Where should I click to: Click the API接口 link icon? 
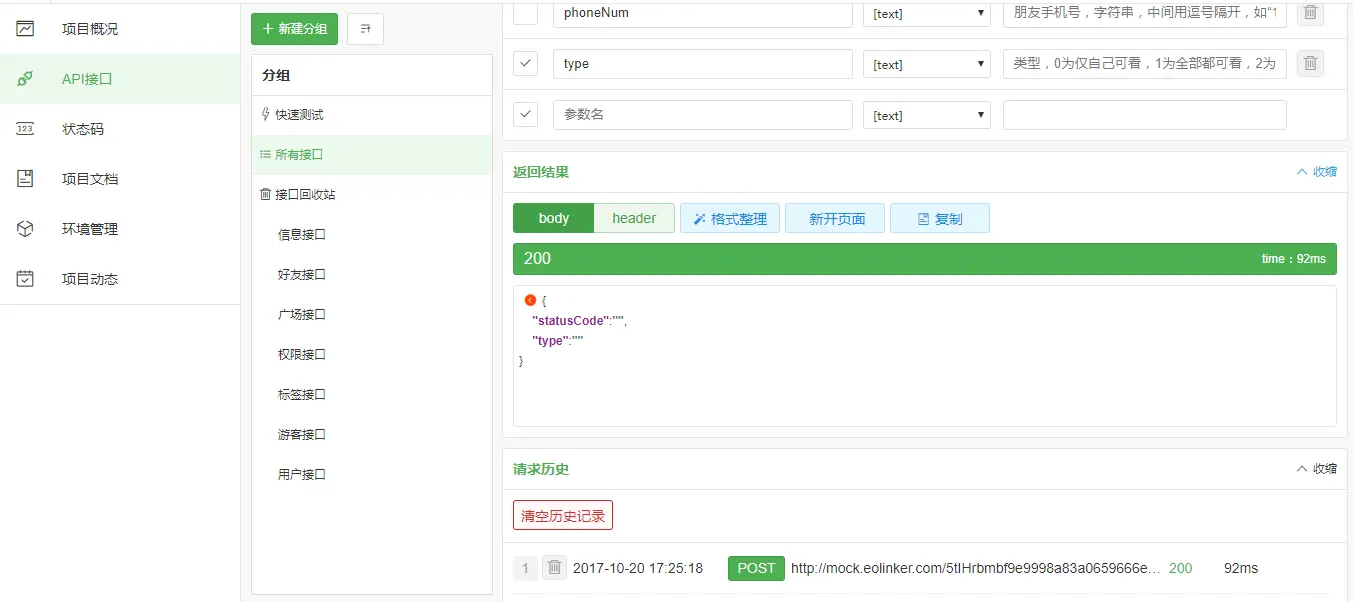click(x=25, y=78)
